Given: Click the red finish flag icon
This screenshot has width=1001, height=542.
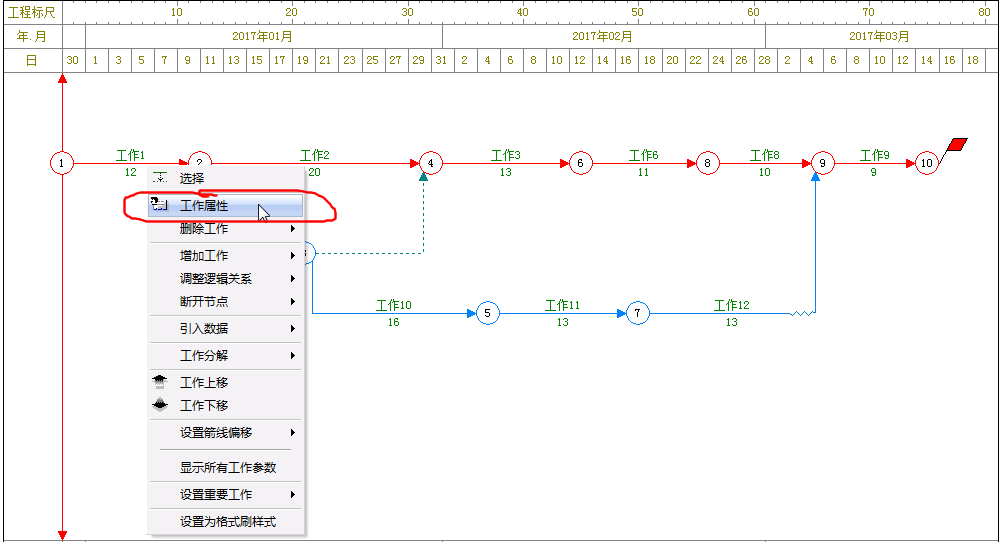Looking at the screenshot, I should pyautogui.click(x=957, y=144).
